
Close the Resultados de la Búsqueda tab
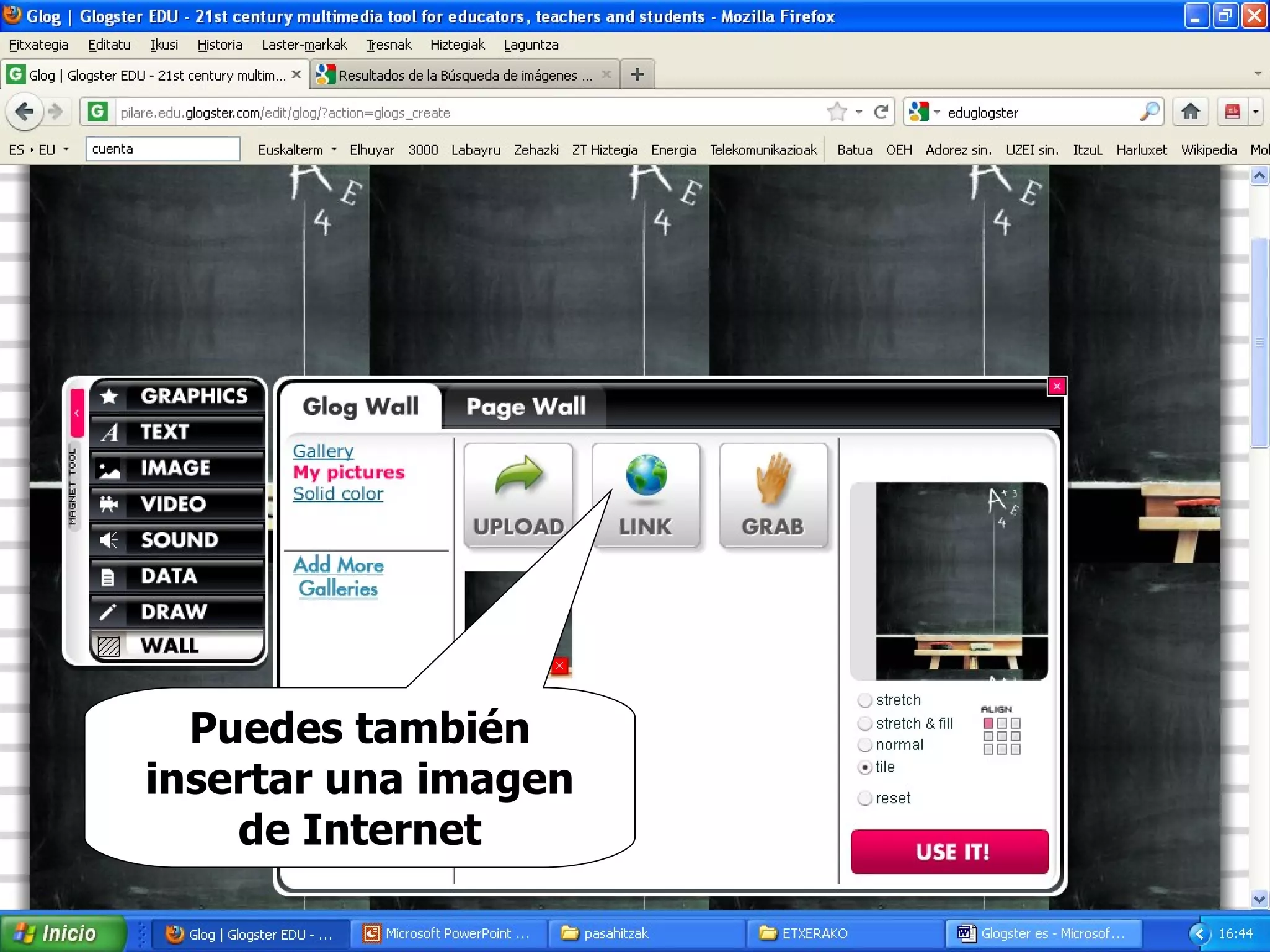coord(606,74)
